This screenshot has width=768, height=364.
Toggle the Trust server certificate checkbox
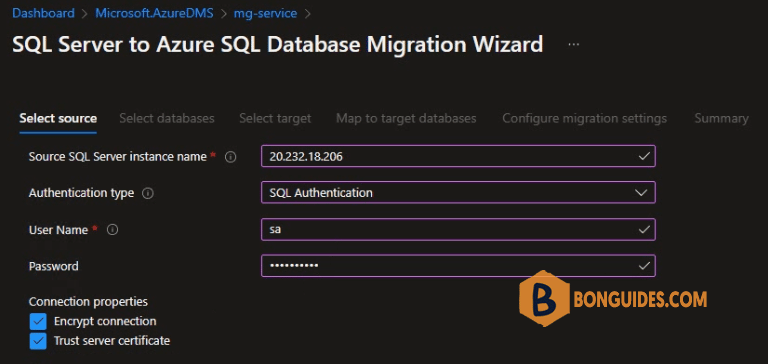point(38,341)
